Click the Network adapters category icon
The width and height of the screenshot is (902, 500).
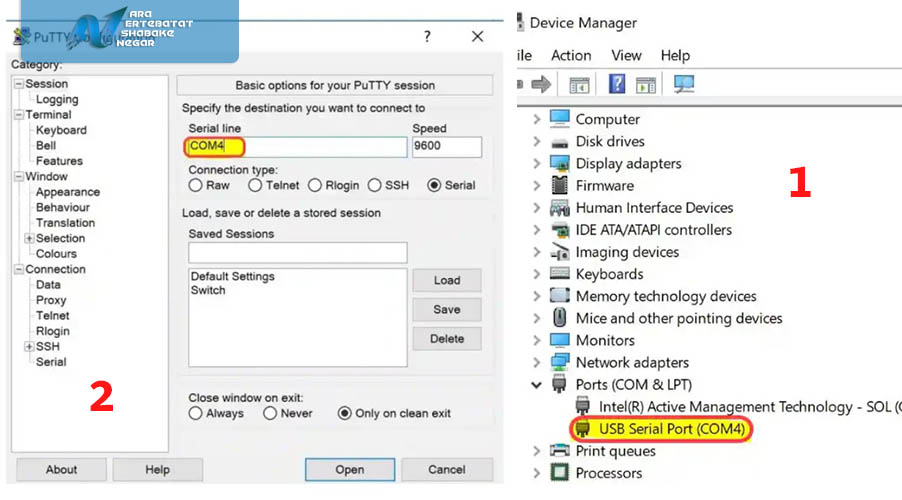pyautogui.click(x=559, y=362)
